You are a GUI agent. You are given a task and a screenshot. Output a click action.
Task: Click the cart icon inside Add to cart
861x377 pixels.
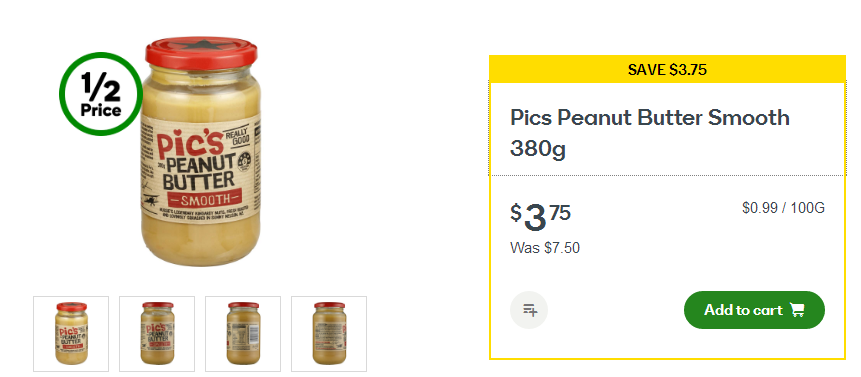[797, 310]
